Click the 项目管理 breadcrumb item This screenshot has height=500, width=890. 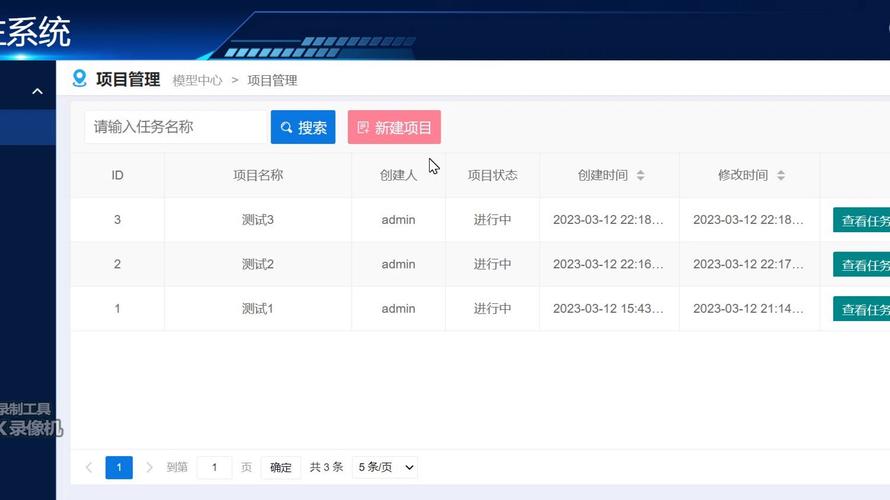(x=272, y=81)
